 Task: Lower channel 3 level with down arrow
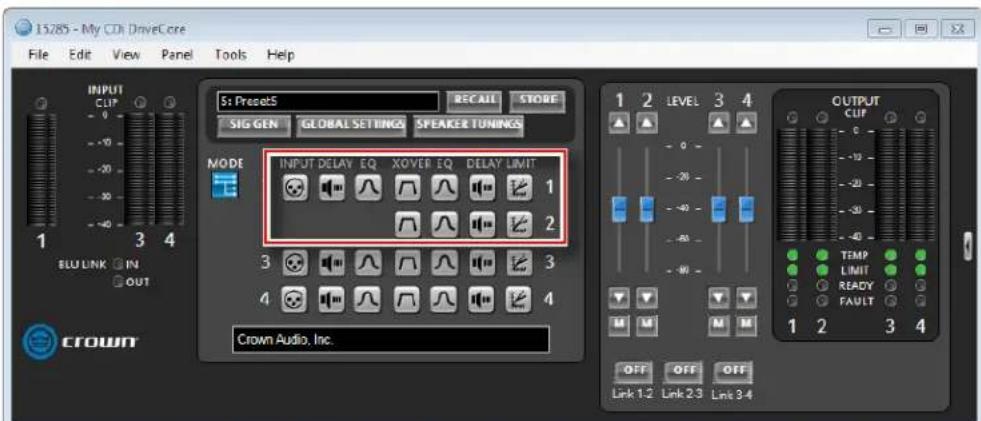click(719, 298)
